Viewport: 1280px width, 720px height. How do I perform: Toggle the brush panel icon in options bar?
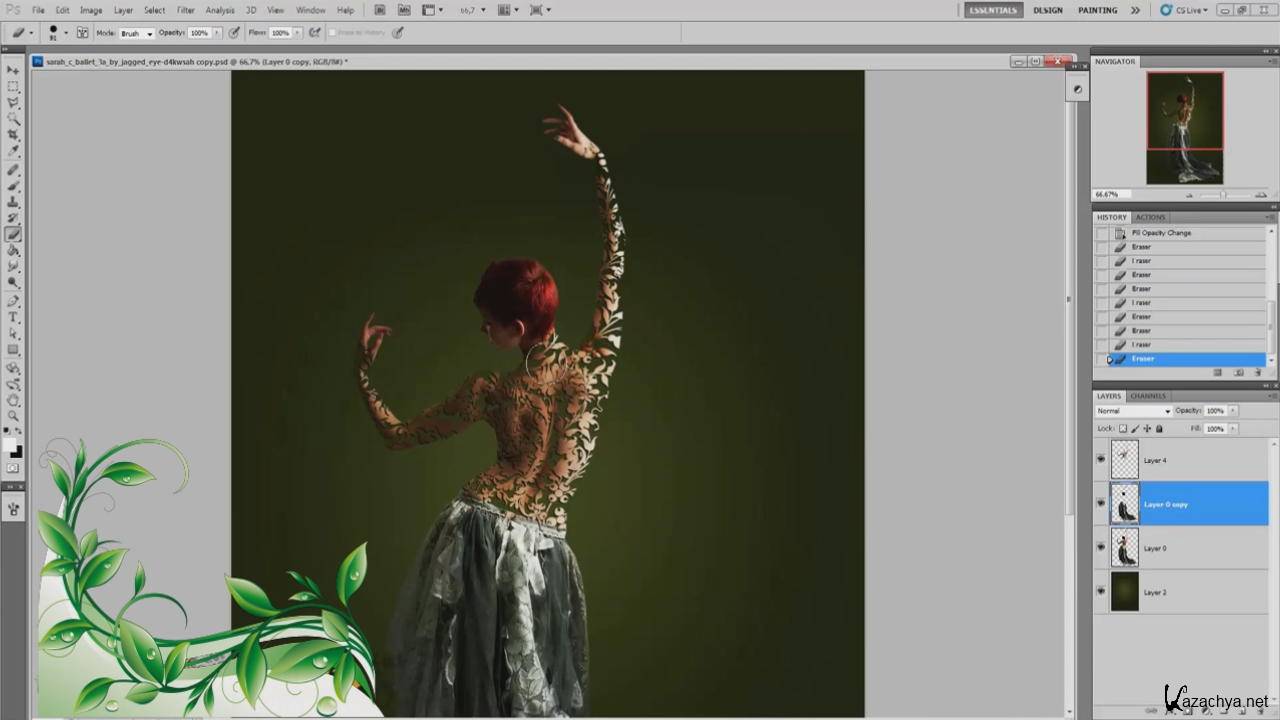pos(83,33)
